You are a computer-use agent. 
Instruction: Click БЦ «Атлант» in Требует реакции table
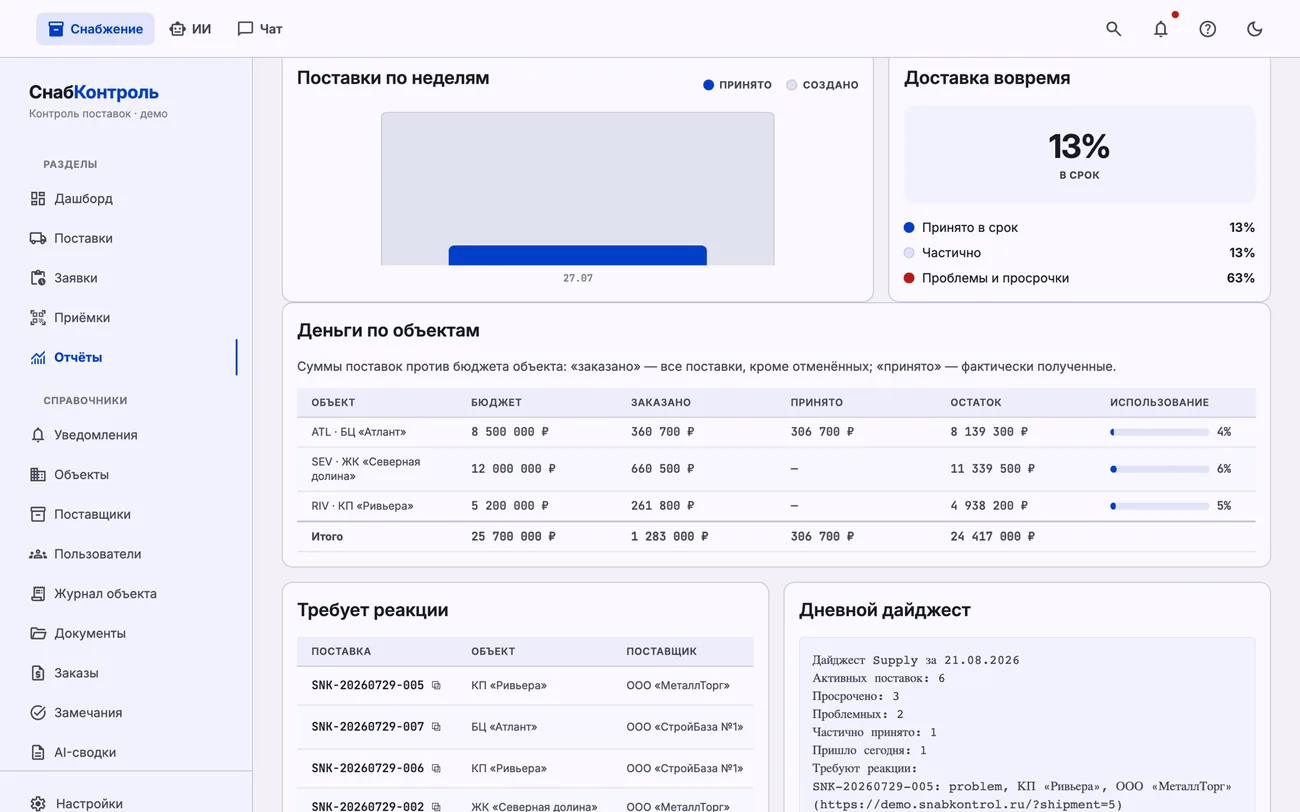[504, 727]
